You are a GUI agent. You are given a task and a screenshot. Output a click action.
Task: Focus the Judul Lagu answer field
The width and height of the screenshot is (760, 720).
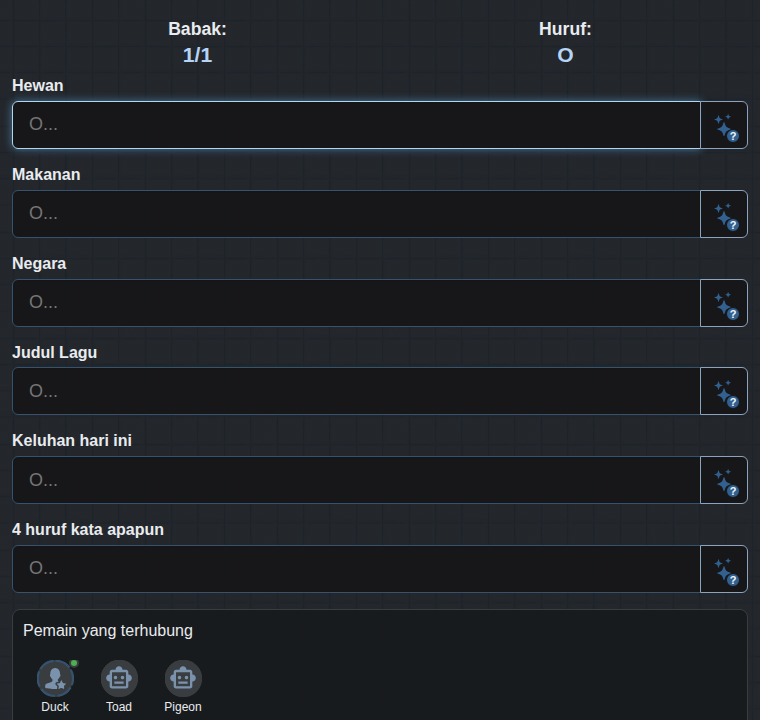click(356, 391)
